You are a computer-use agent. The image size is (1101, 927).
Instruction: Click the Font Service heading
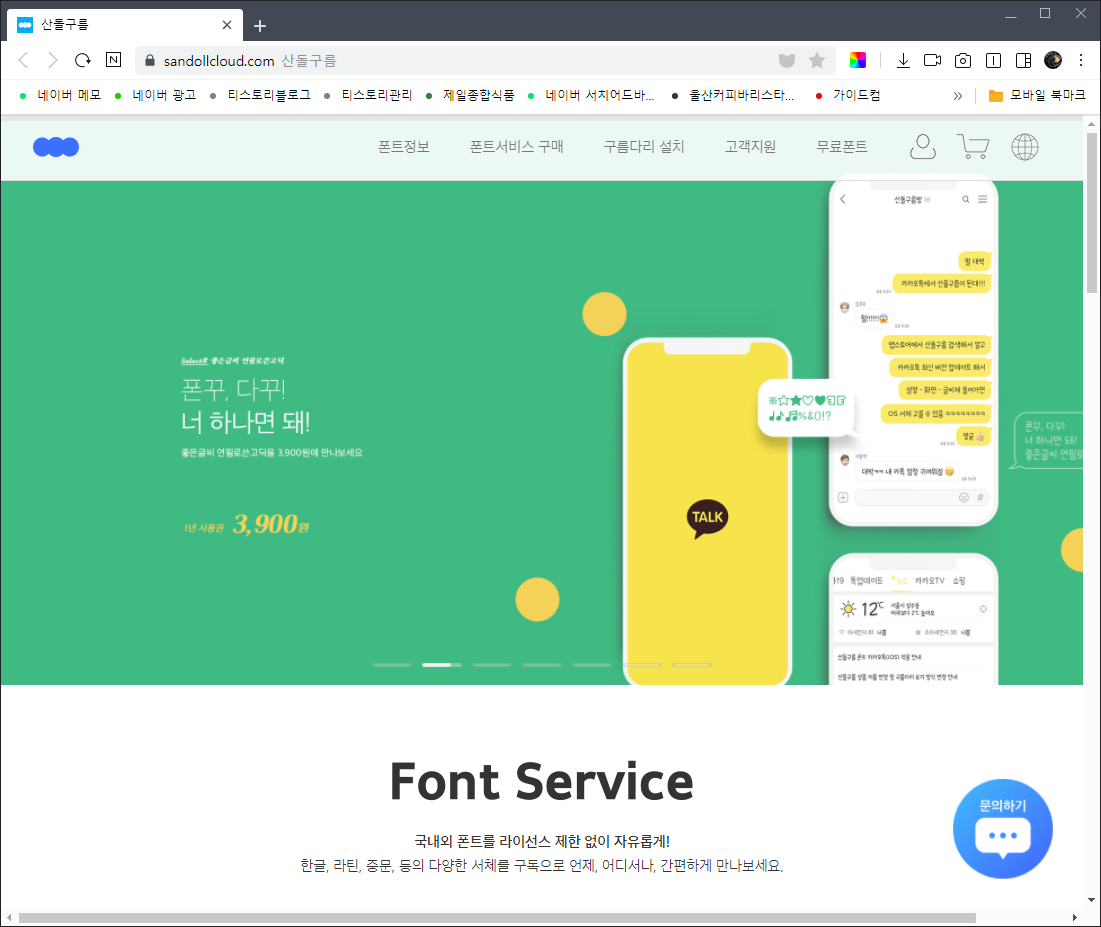541,782
